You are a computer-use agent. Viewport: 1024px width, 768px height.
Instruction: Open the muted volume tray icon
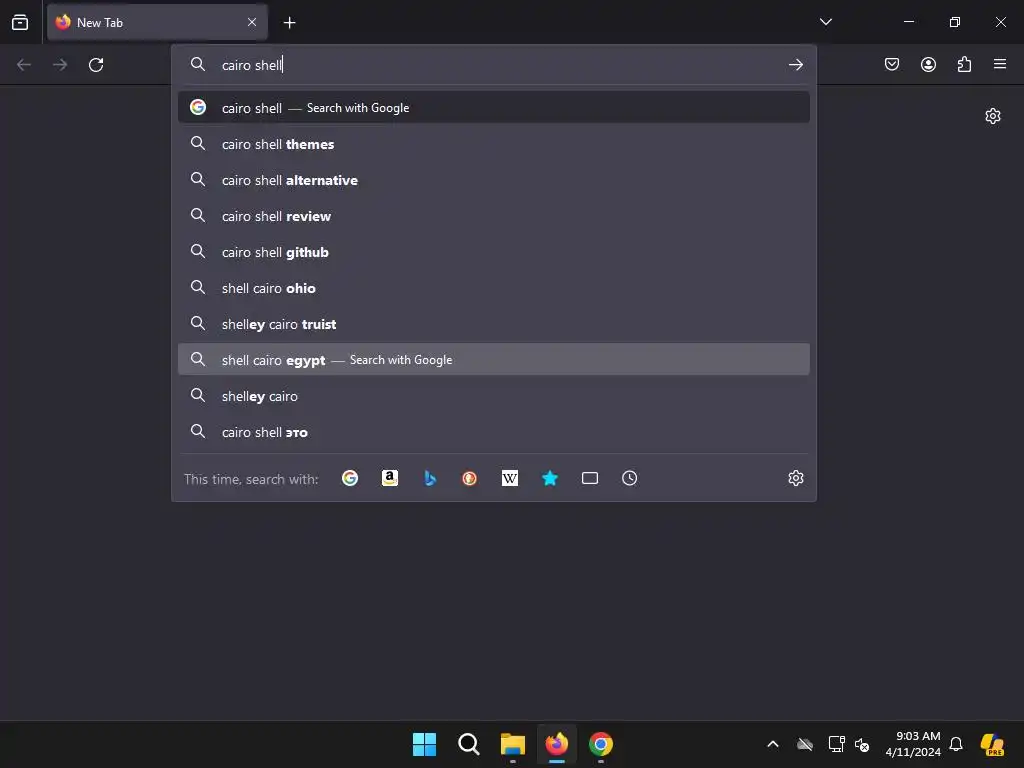coord(862,744)
